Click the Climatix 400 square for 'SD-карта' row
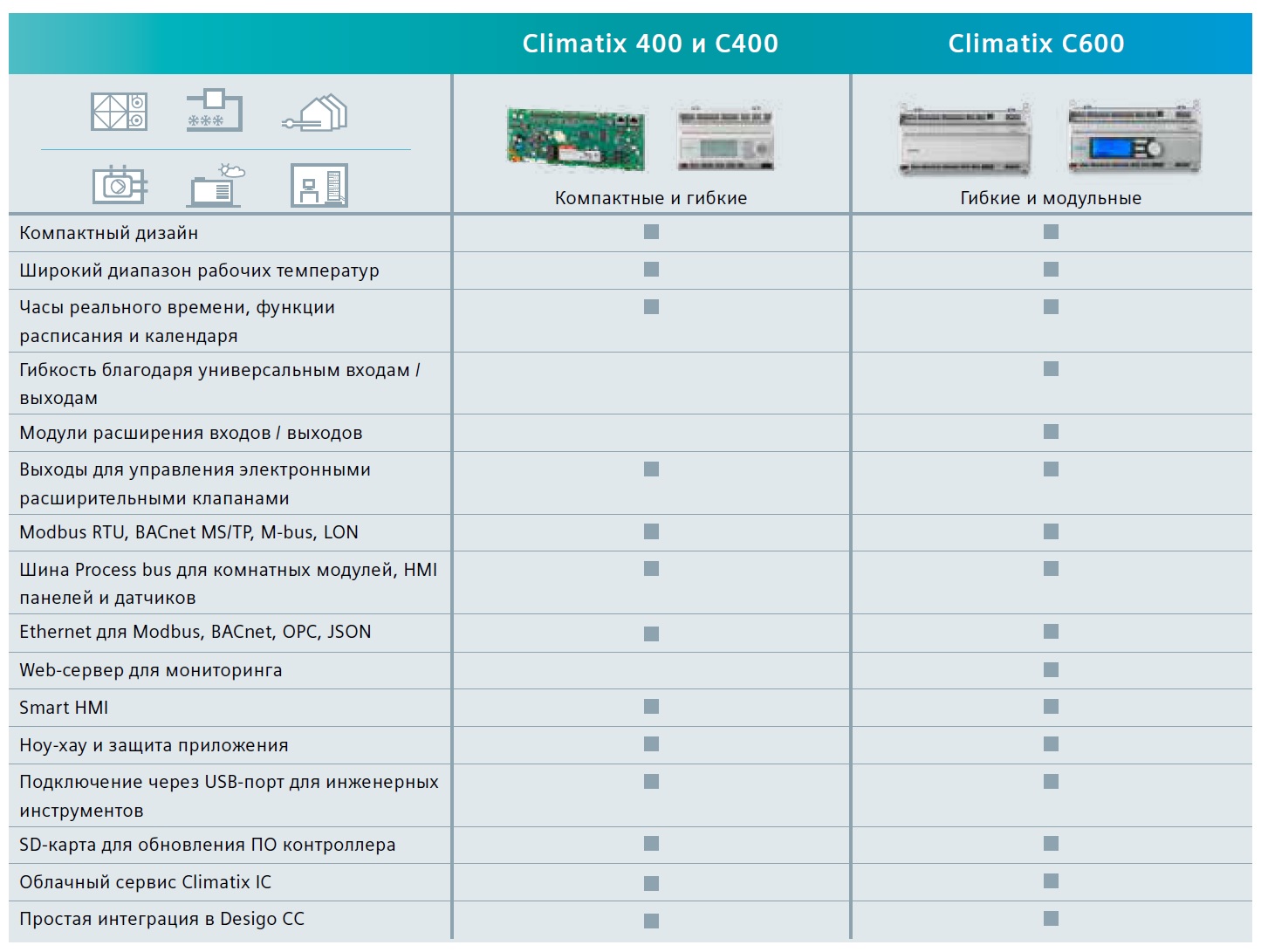Viewport: 1261px width, 952px height. [x=651, y=844]
